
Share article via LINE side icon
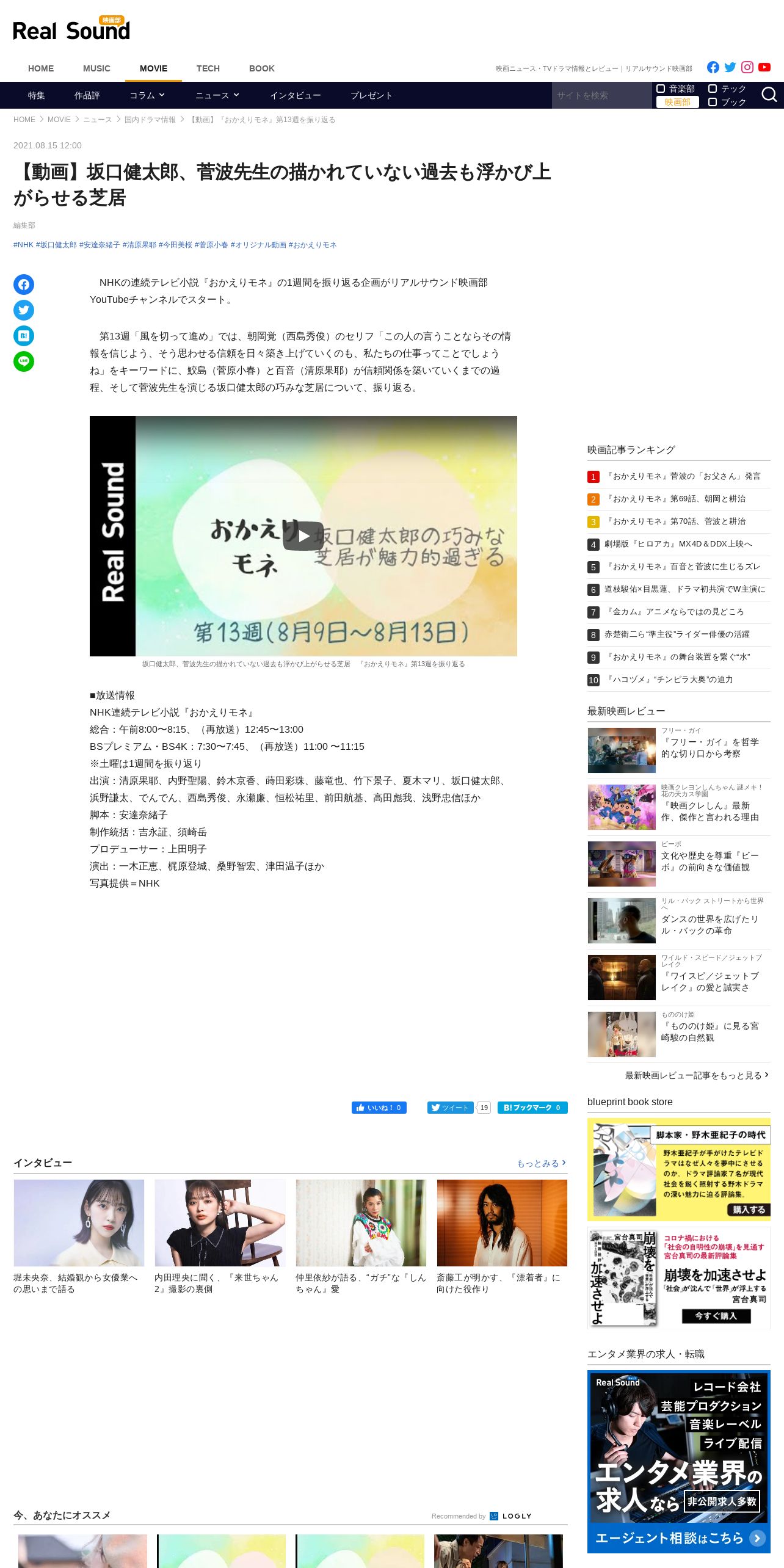pos(24,361)
